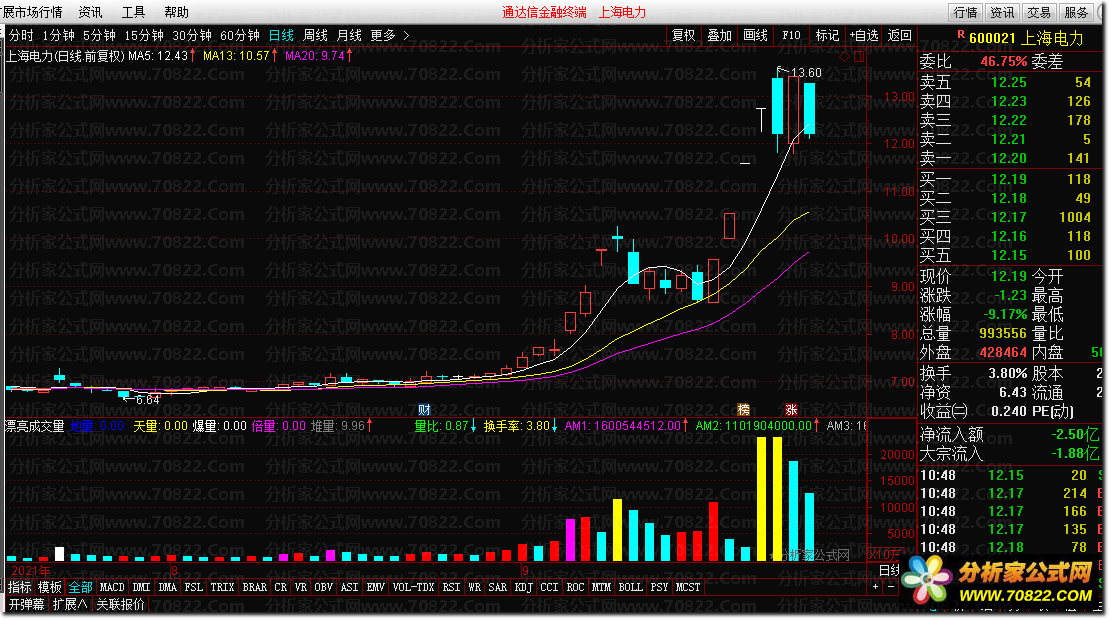1111x620 pixels.
Task: Select the MACD indicator
Action: [x=112, y=587]
